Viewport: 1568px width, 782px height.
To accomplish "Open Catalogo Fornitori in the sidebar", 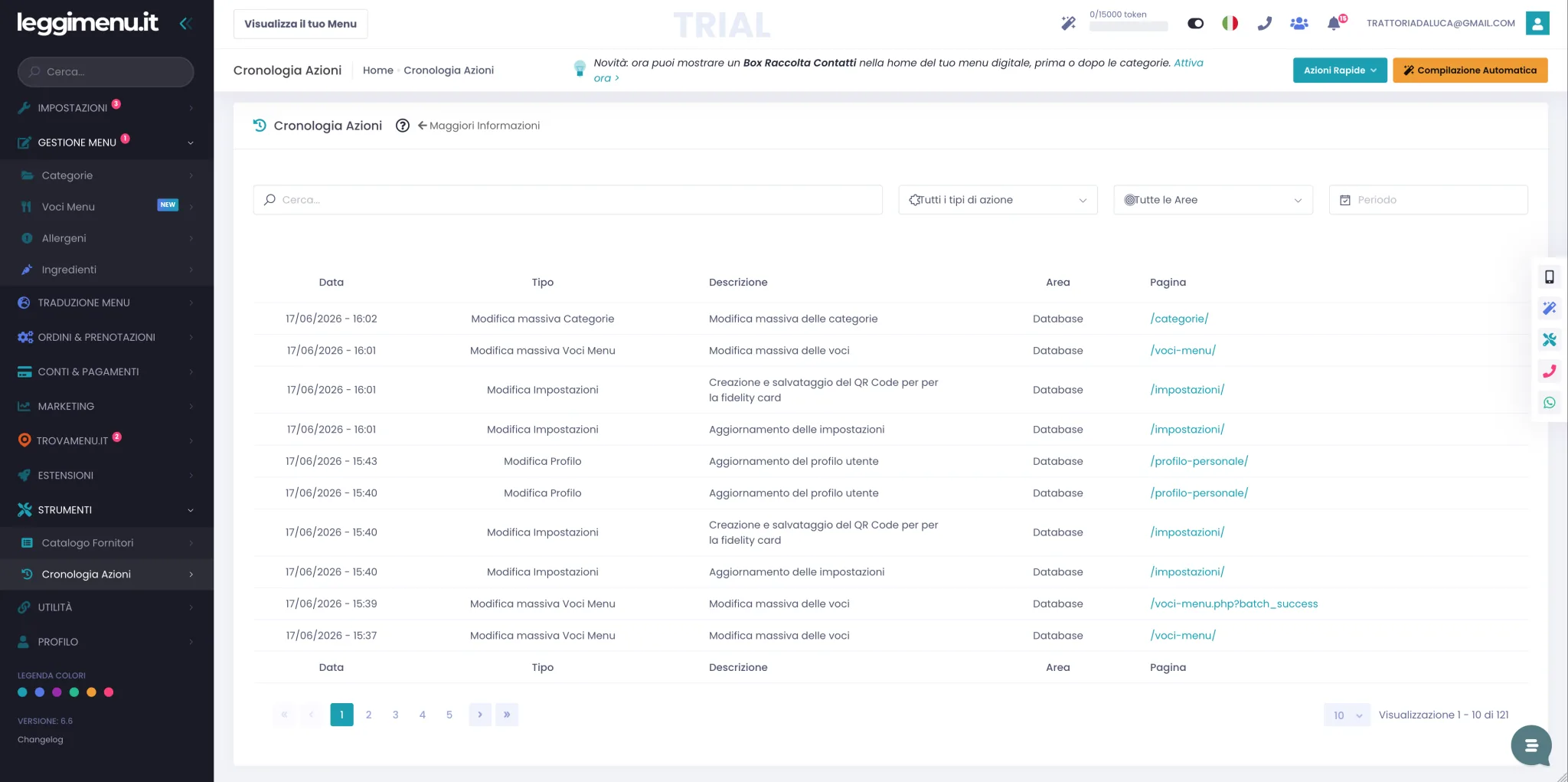I will point(106,543).
